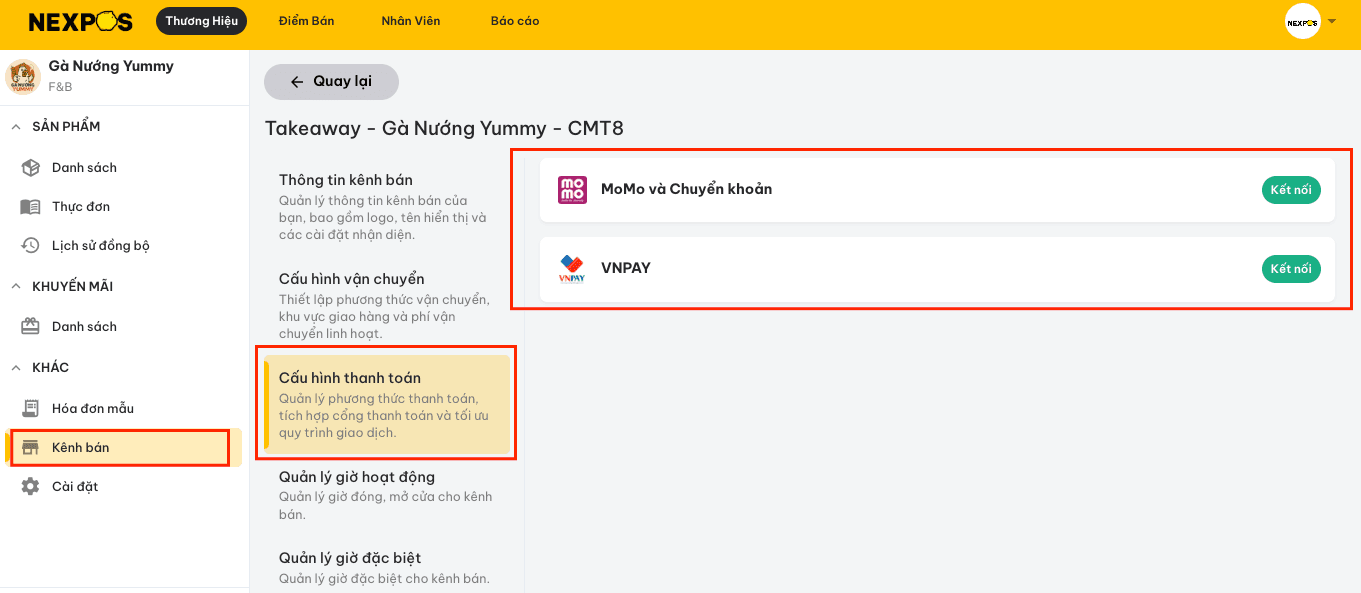Click the MoMo logo icon

pos(572,189)
